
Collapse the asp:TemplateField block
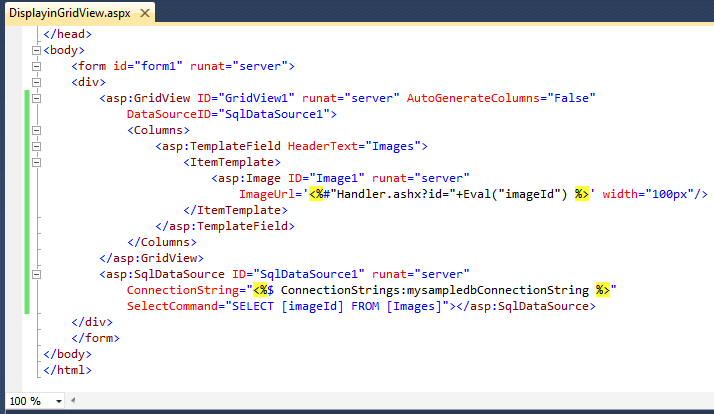click(x=36, y=146)
